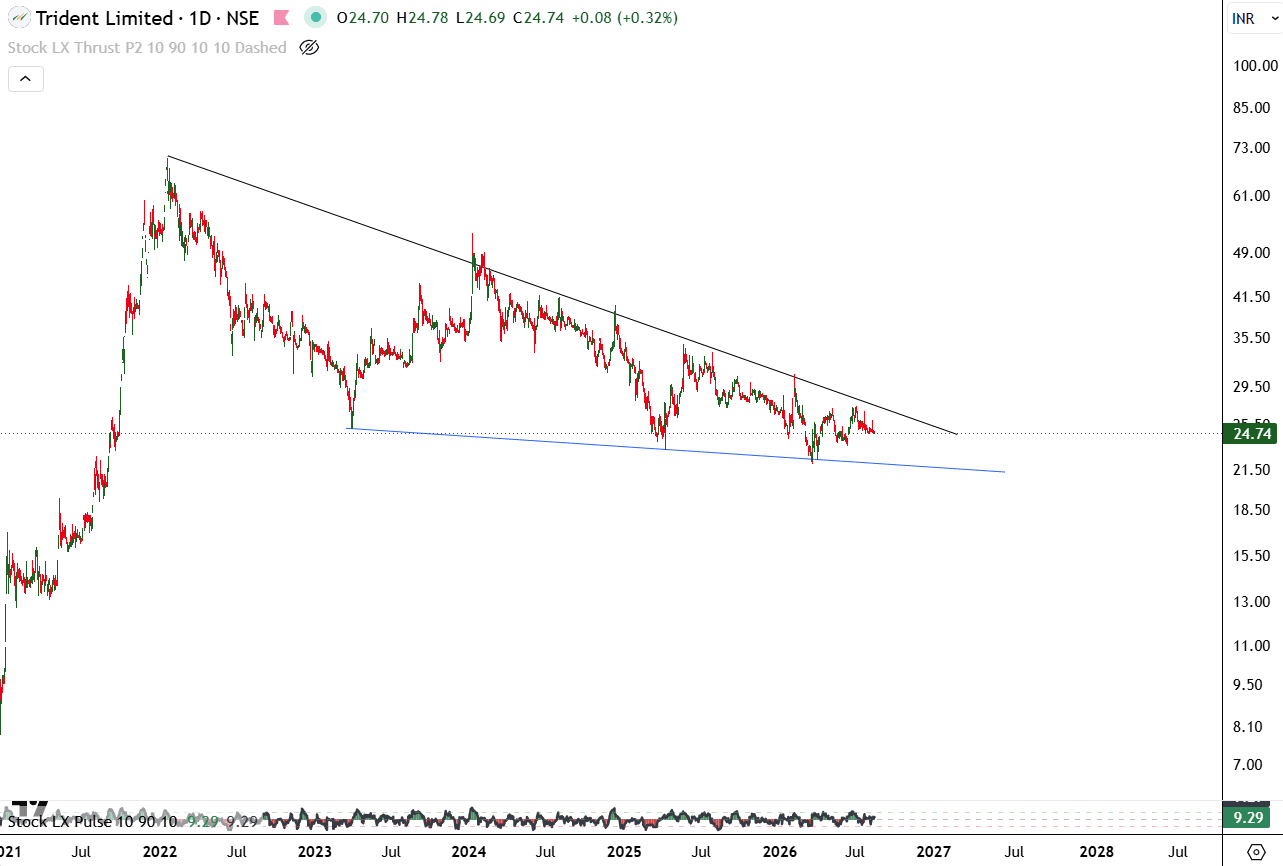Click the 2025 label on the time axis
The height and width of the screenshot is (866, 1283).
point(624,852)
